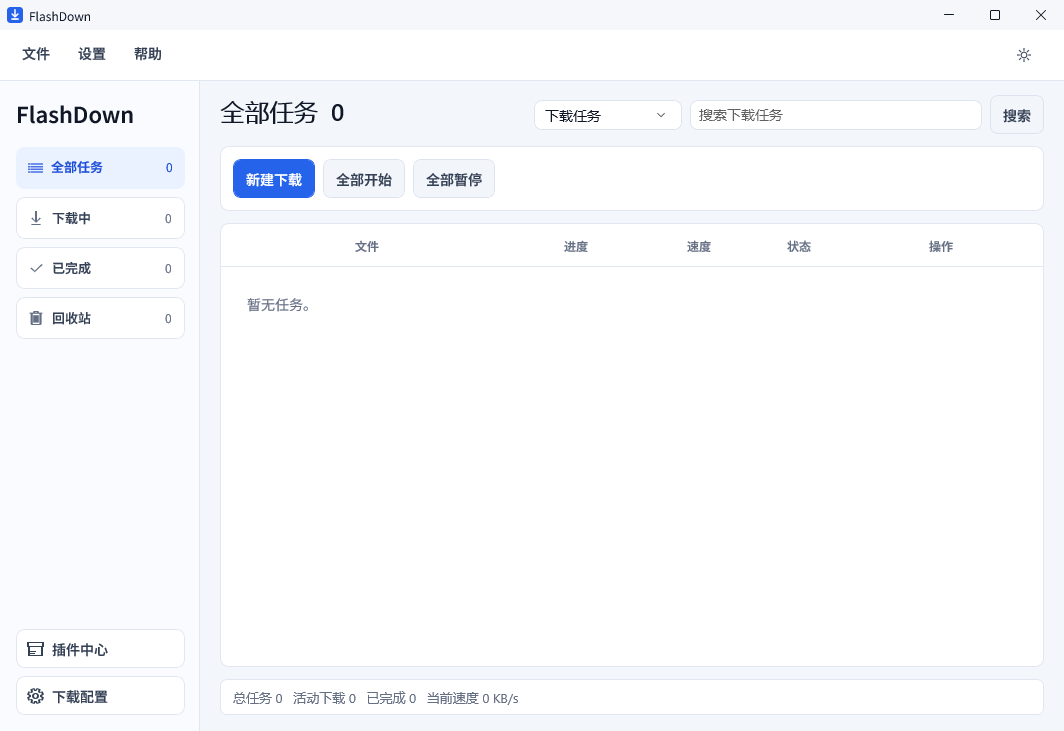Click 已完成 0 in status bar
Image resolution: width=1064 pixels, height=731 pixels.
pyautogui.click(x=391, y=698)
